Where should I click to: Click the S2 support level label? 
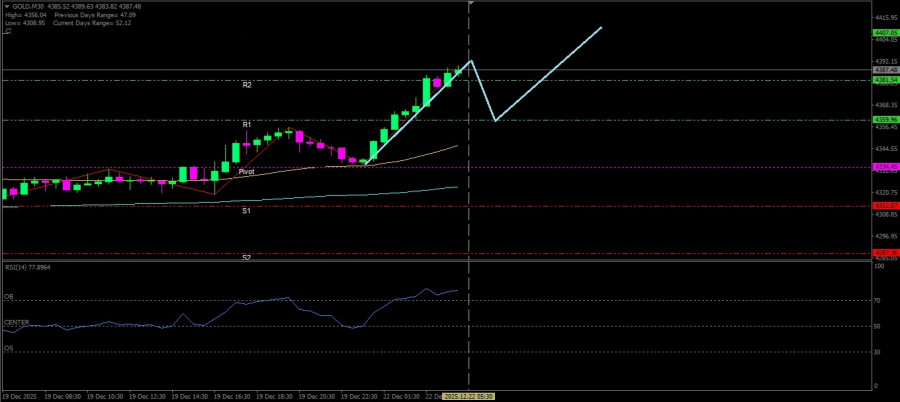246,257
